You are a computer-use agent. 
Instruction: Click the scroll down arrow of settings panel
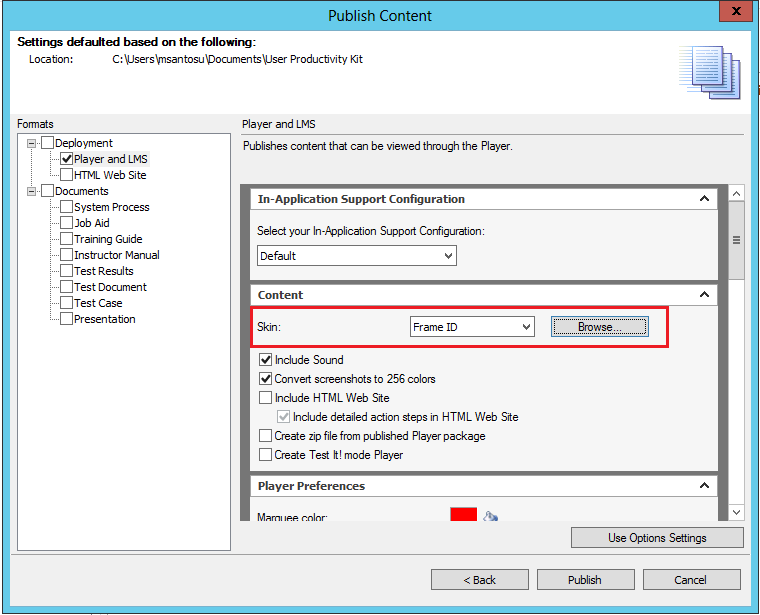pyautogui.click(x=736, y=512)
